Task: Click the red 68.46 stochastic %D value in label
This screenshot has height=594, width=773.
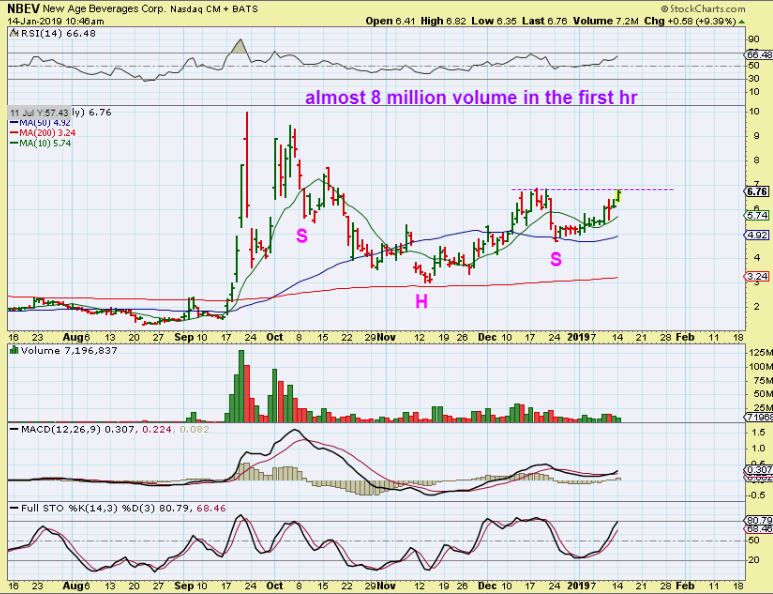Action: tap(211, 508)
